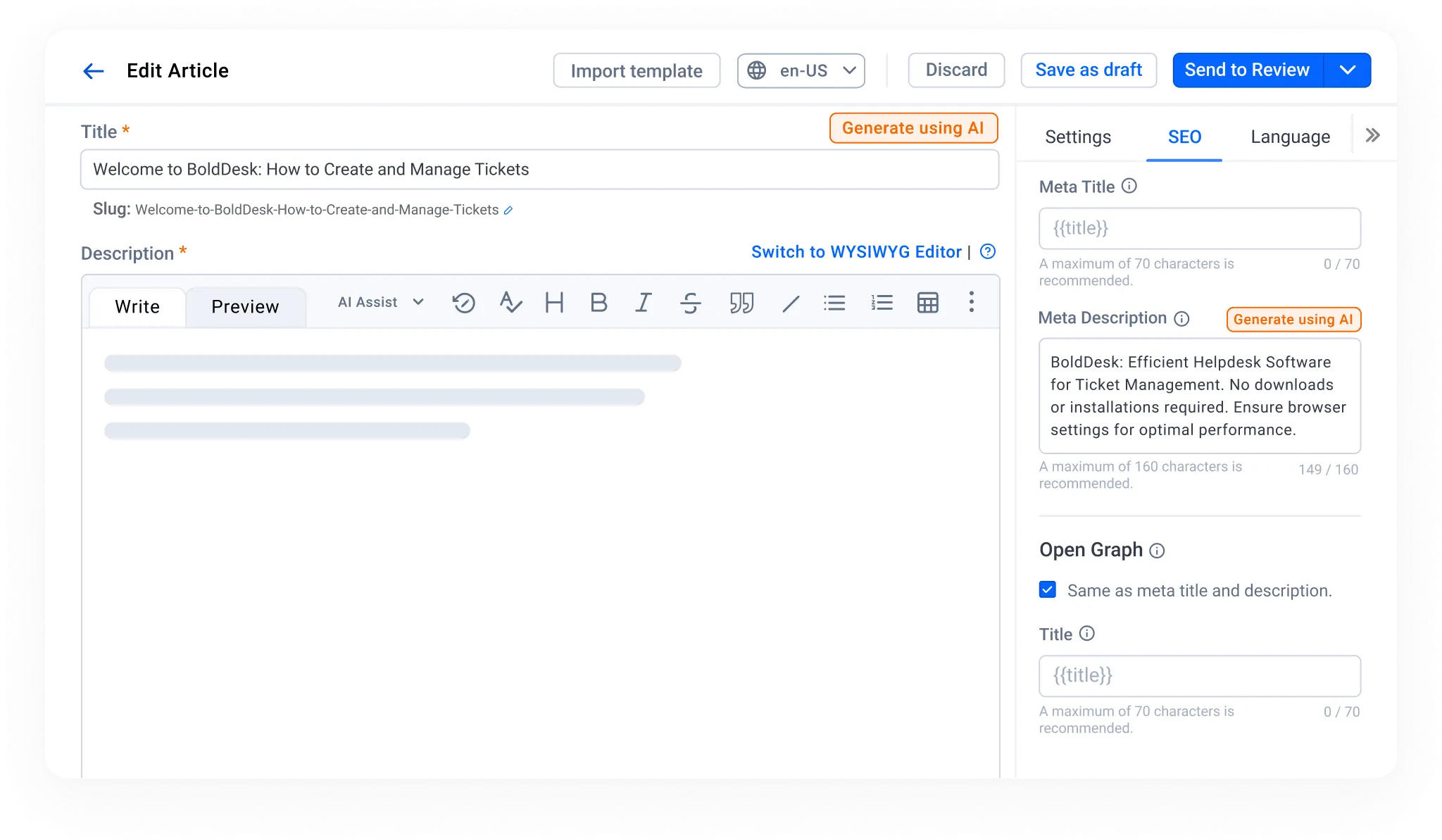The height and width of the screenshot is (840, 1442).
Task: Open more editor options via the kebab menu
Action: (x=972, y=302)
